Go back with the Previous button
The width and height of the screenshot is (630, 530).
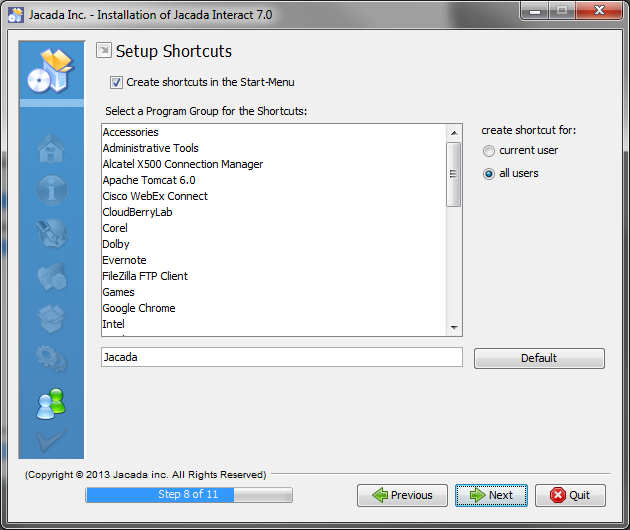tap(402, 495)
